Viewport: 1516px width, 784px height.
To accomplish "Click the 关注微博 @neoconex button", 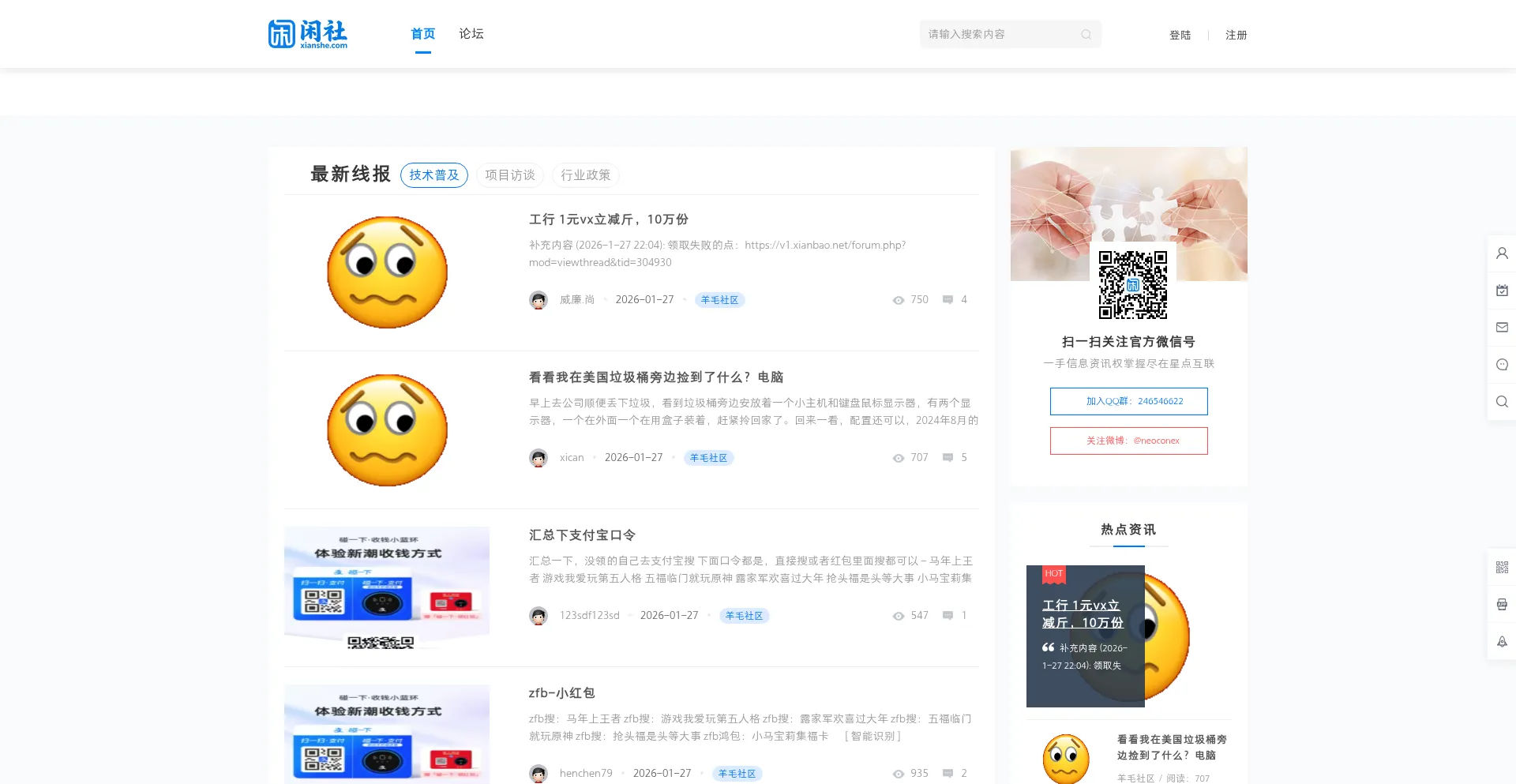I will pyautogui.click(x=1129, y=441).
